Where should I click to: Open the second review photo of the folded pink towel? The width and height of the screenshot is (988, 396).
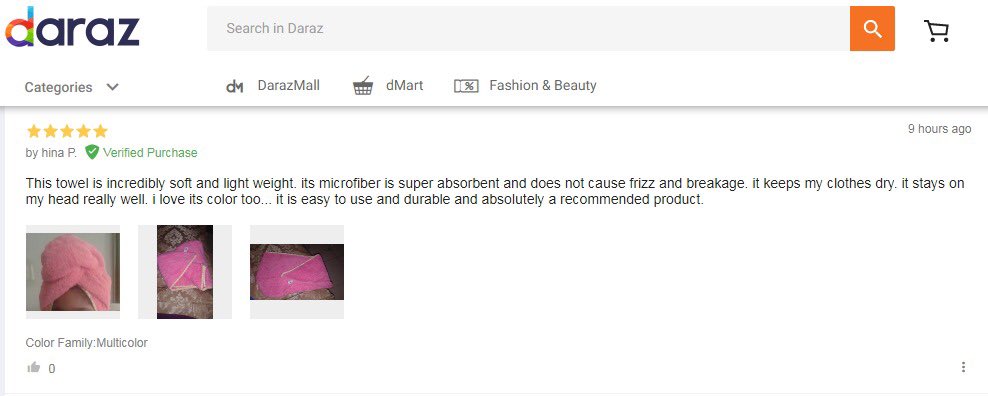pos(185,272)
